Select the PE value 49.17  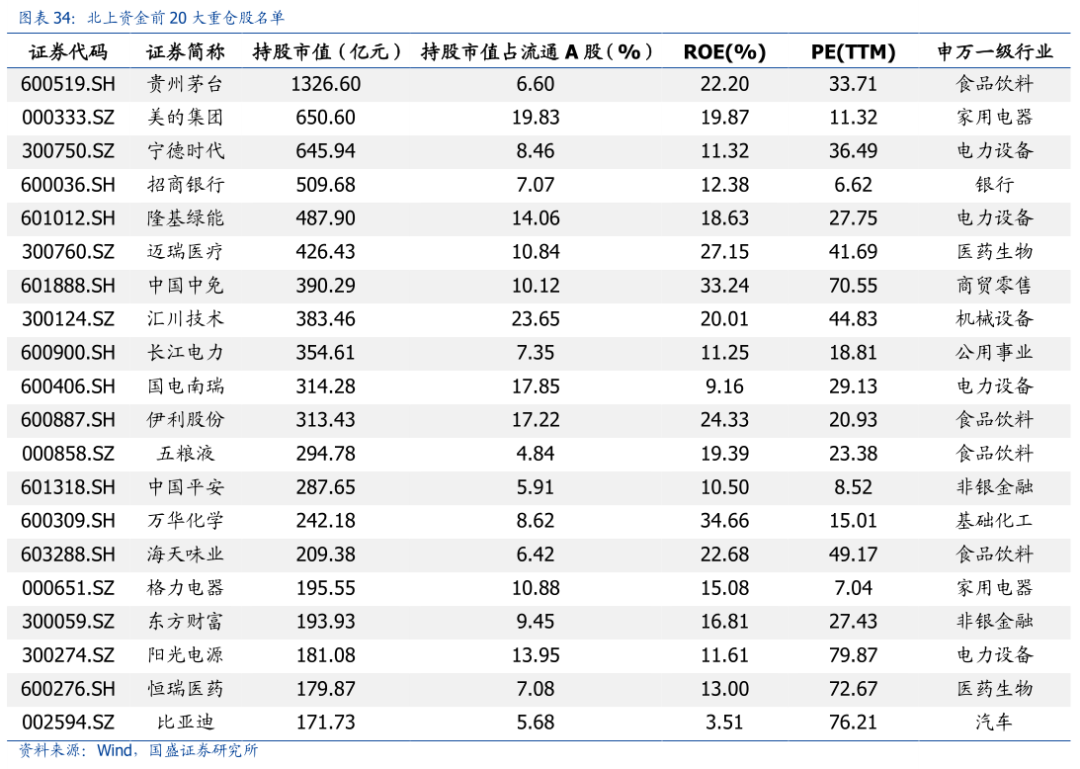[x=853, y=555]
